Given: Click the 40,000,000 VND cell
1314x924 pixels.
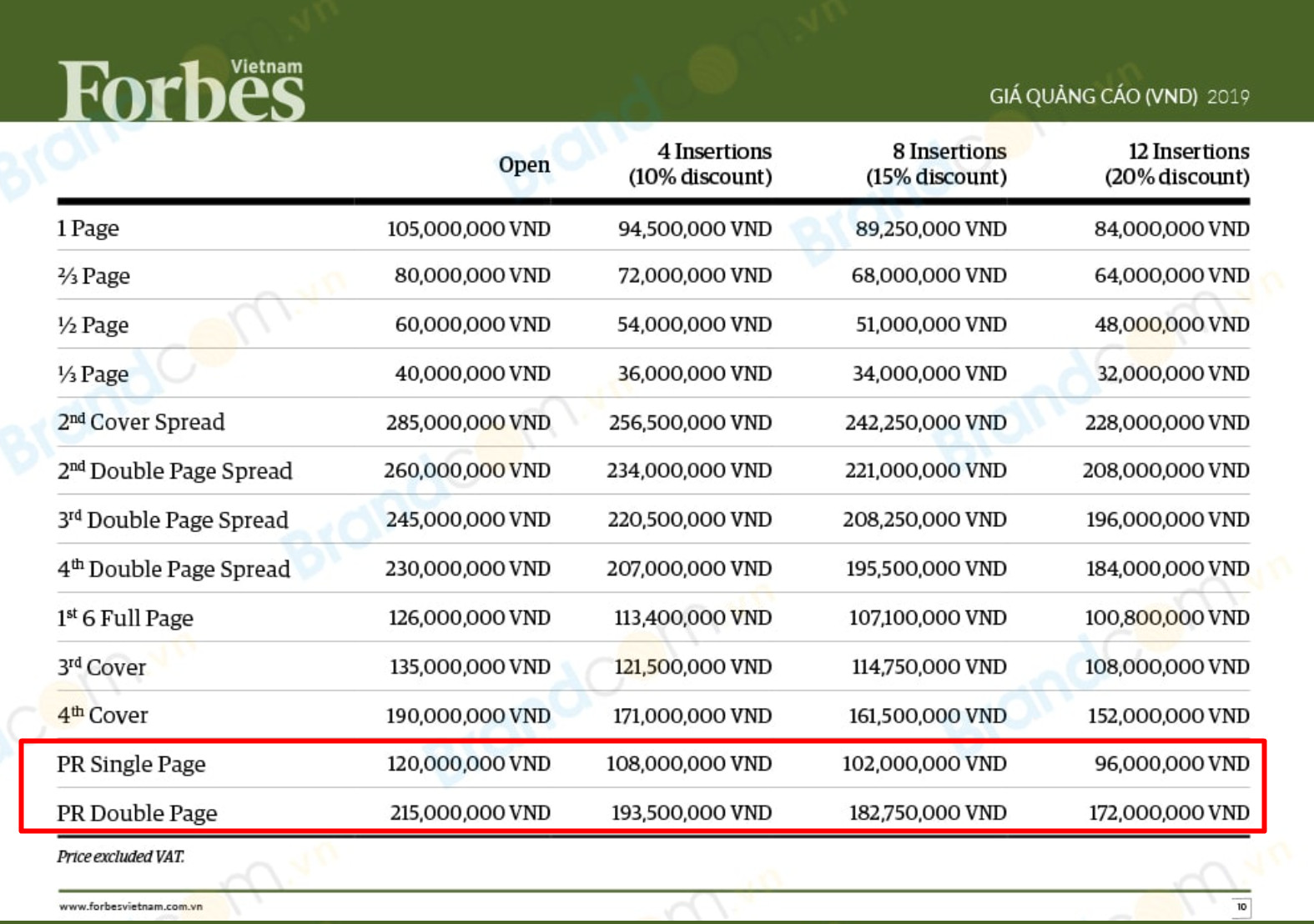Looking at the screenshot, I should click(472, 374).
